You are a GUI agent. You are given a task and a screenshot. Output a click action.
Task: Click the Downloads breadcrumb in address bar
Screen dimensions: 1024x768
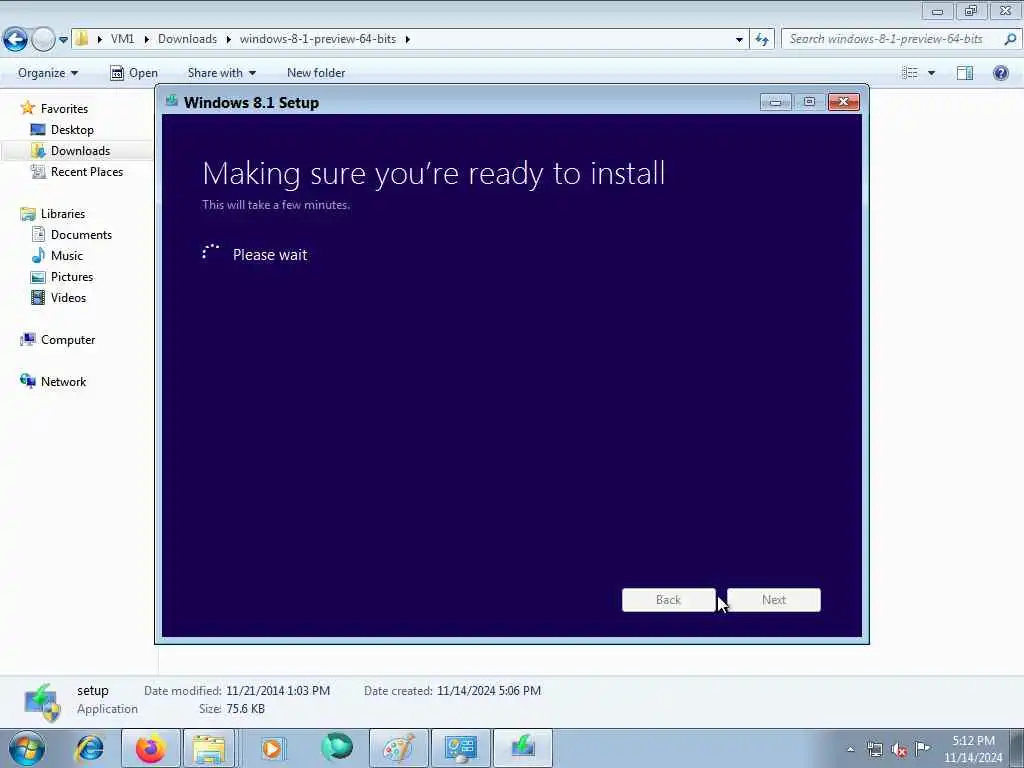[187, 39]
